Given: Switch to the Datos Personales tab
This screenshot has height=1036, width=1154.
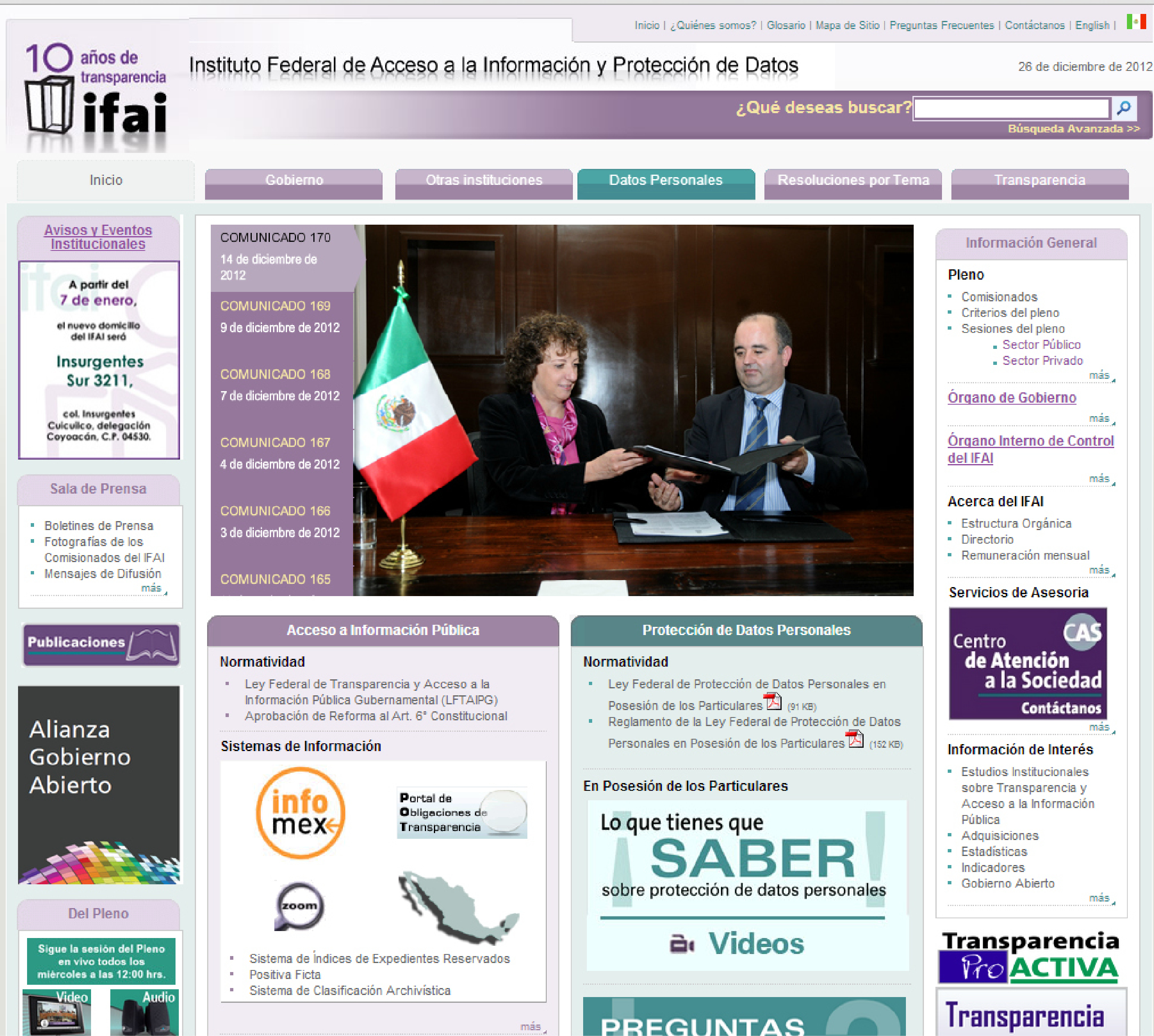Looking at the screenshot, I should (666, 182).
